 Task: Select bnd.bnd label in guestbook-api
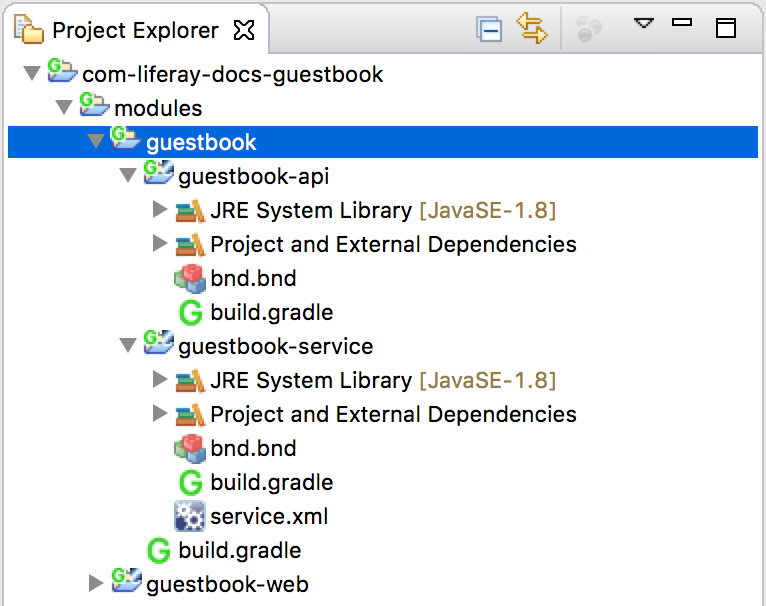click(x=254, y=279)
